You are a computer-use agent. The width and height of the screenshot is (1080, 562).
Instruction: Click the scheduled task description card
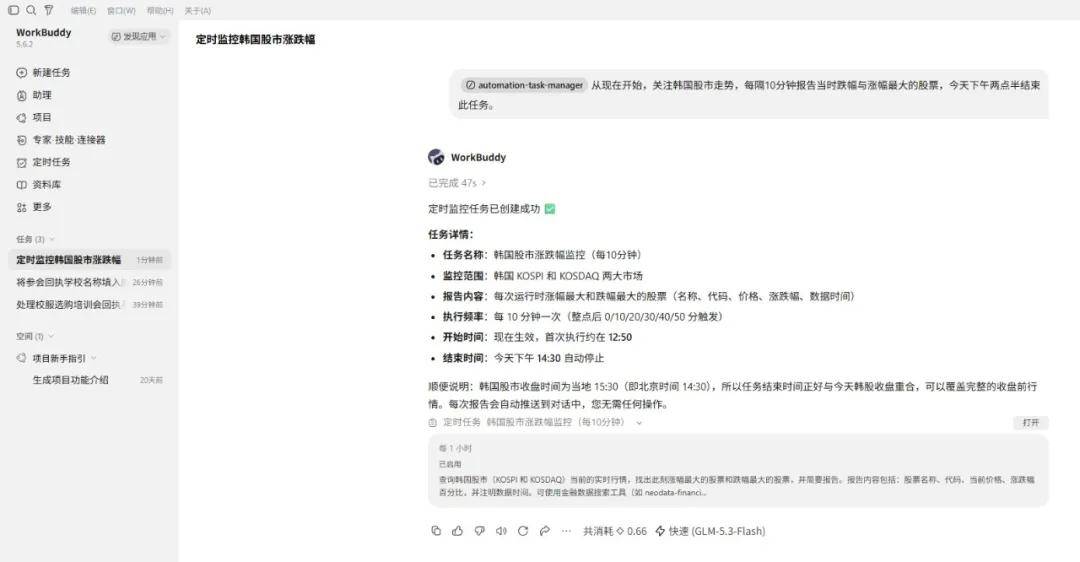(738, 470)
